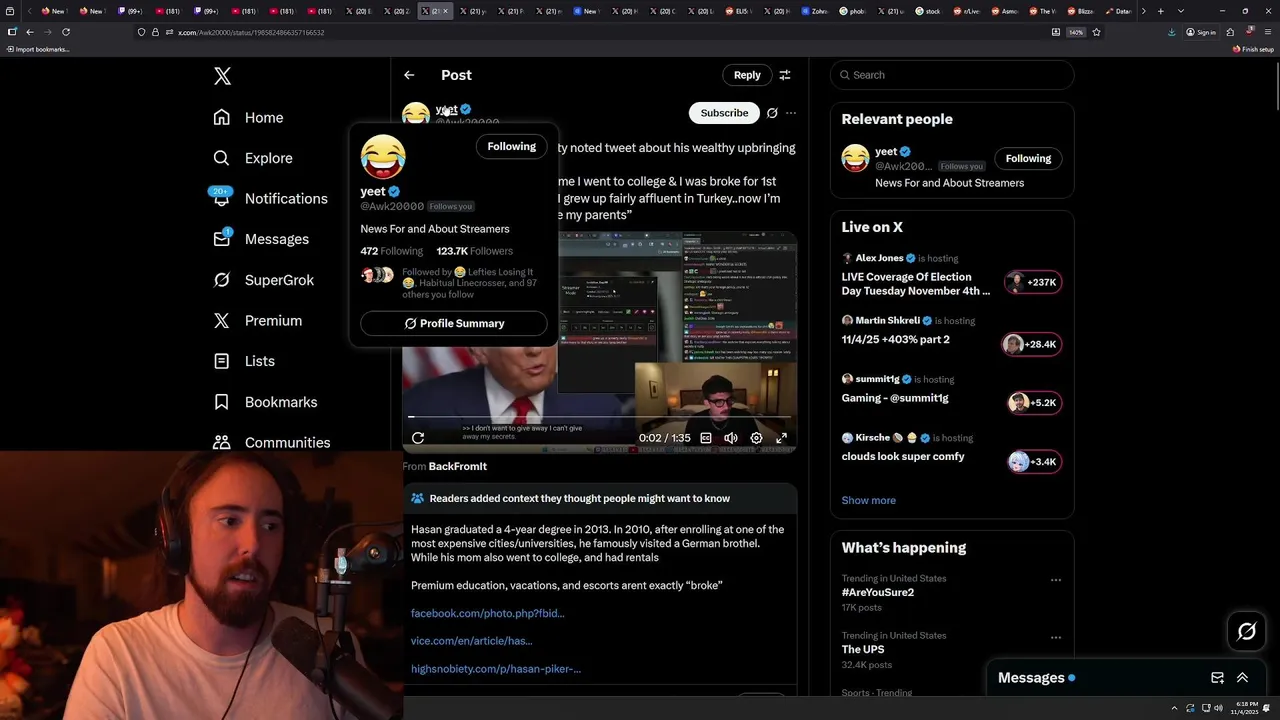Image resolution: width=1280 pixels, height=720 pixels.
Task: Expand the Messages drawer with chevrons
Action: [x=1243, y=678]
